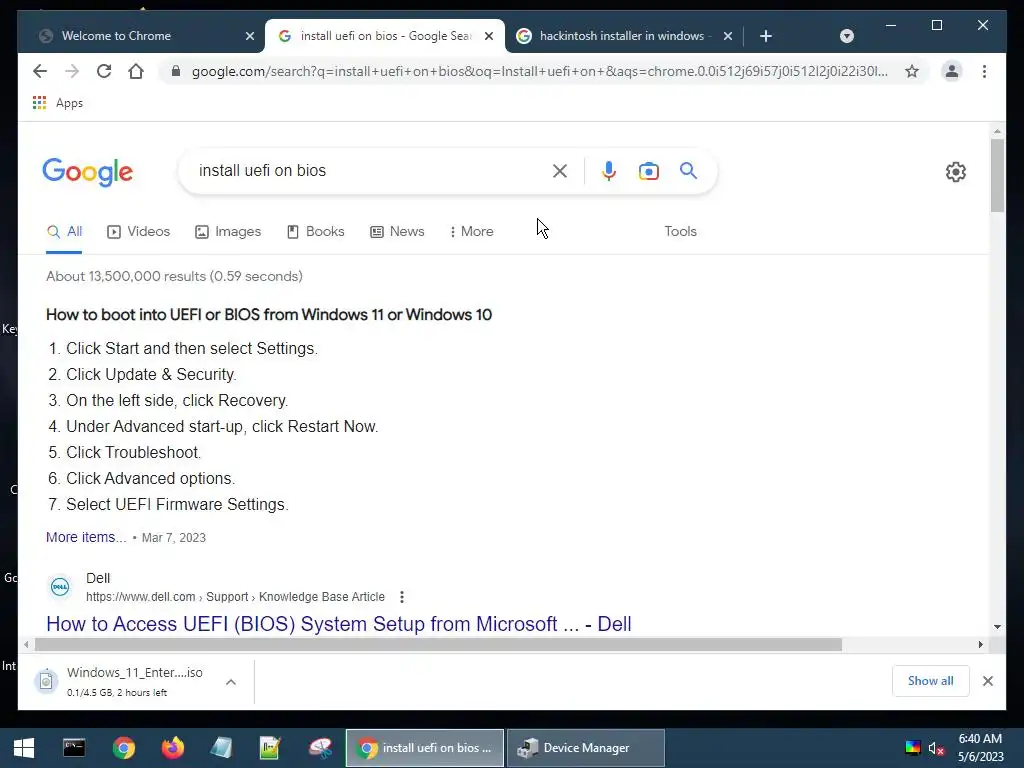Image resolution: width=1024 pixels, height=768 pixels.
Task: Open the Windows Start menu
Action: [24, 748]
